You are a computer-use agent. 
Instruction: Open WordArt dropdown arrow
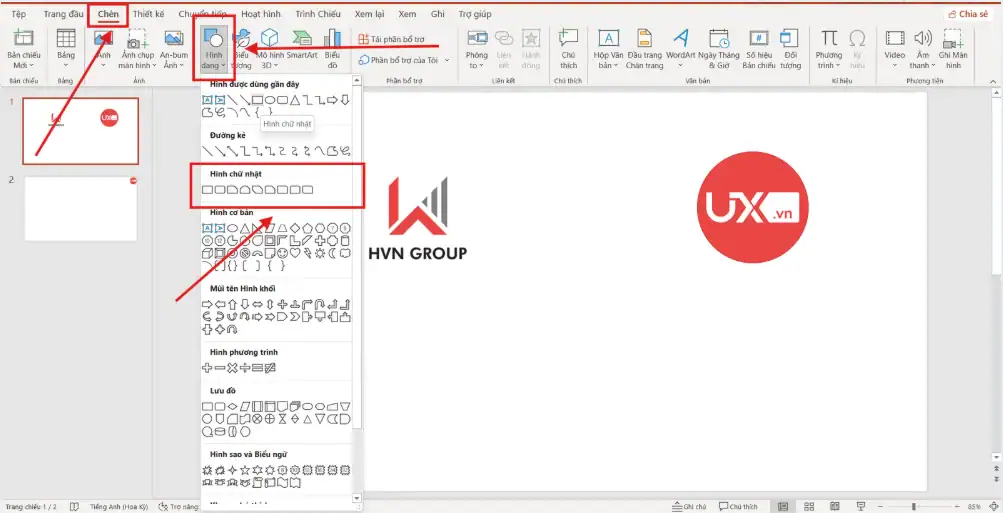click(x=681, y=65)
